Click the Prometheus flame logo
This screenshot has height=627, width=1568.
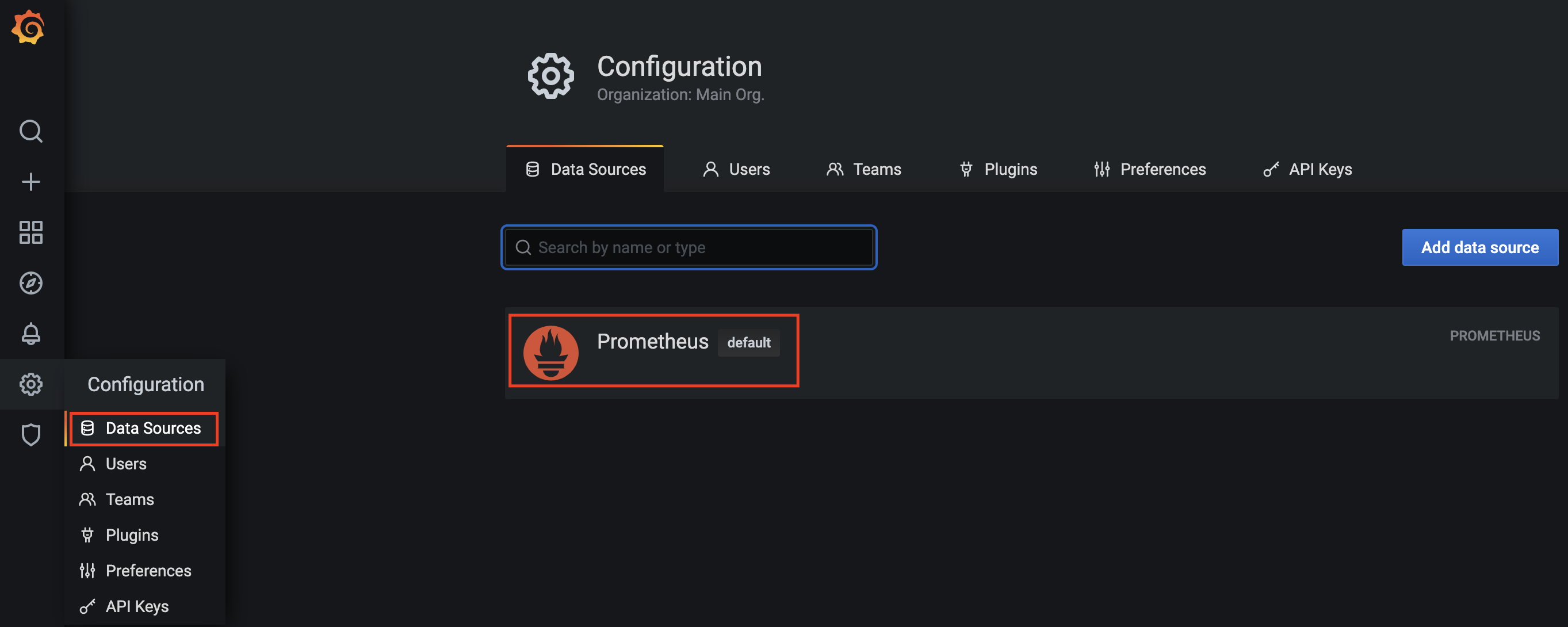[550, 353]
